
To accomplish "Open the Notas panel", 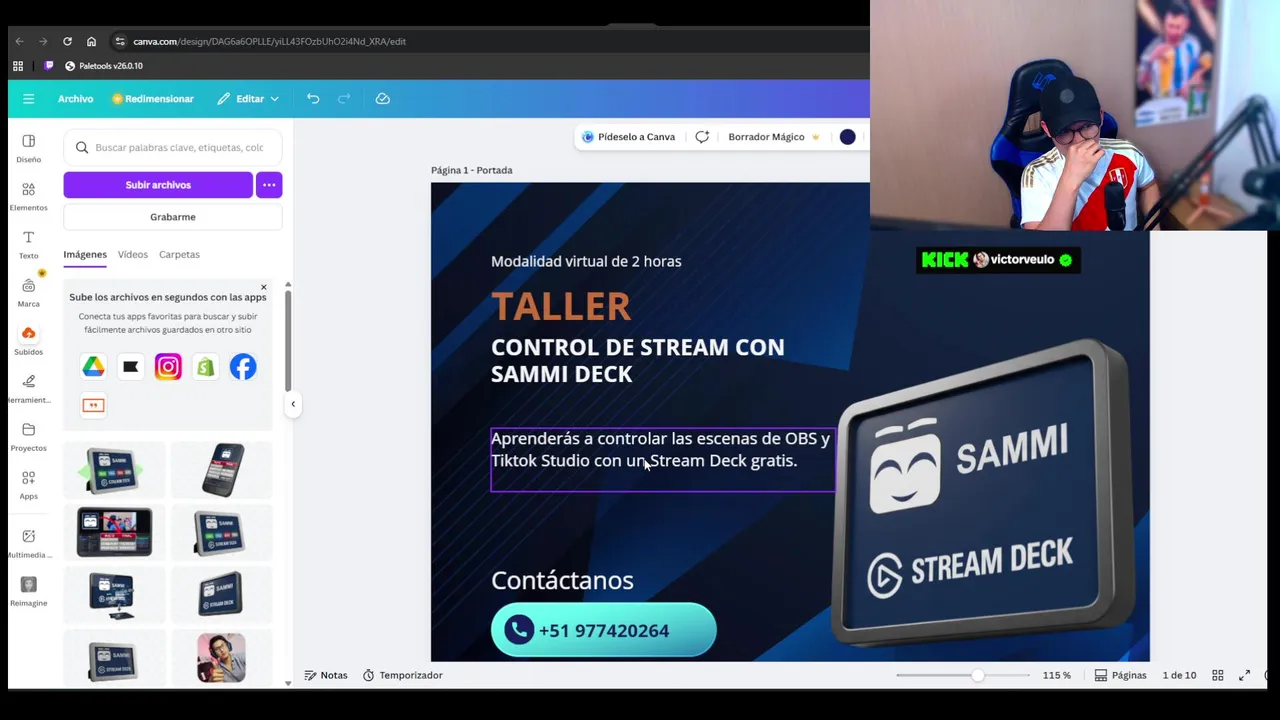I will tap(326, 676).
